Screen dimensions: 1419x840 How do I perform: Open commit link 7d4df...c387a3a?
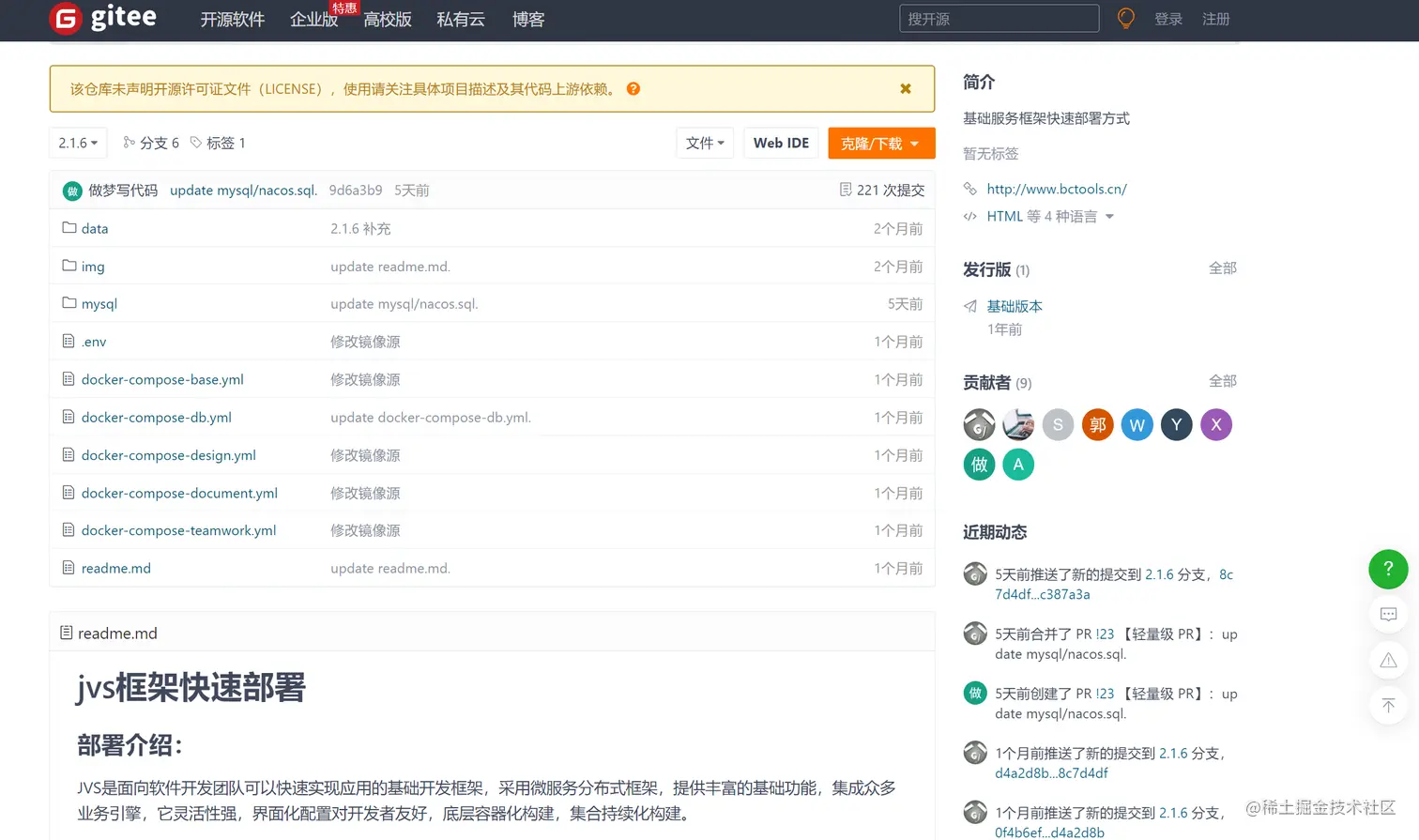coord(1043,594)
